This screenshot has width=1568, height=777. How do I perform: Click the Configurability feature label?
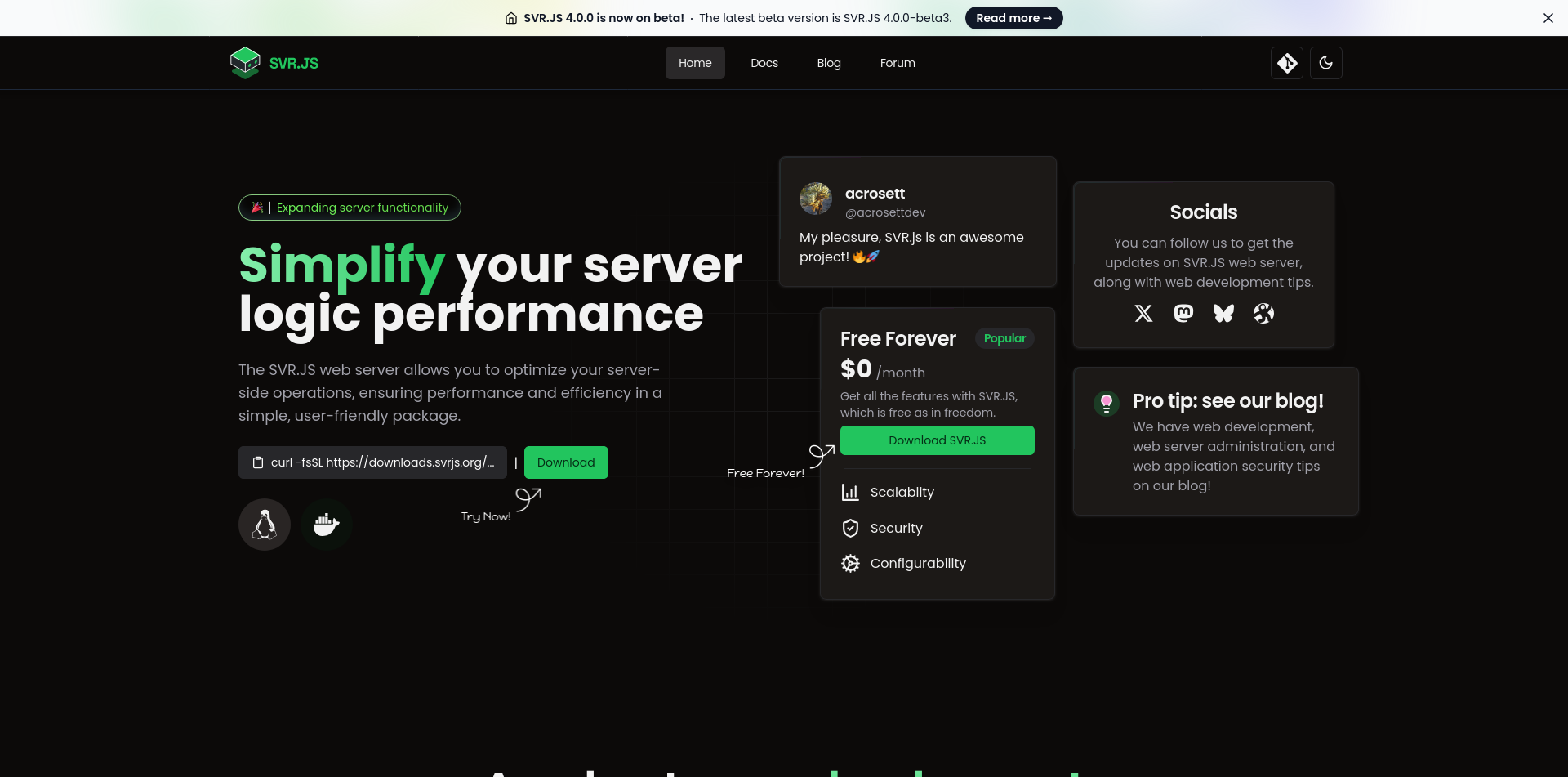click(918, 563)
